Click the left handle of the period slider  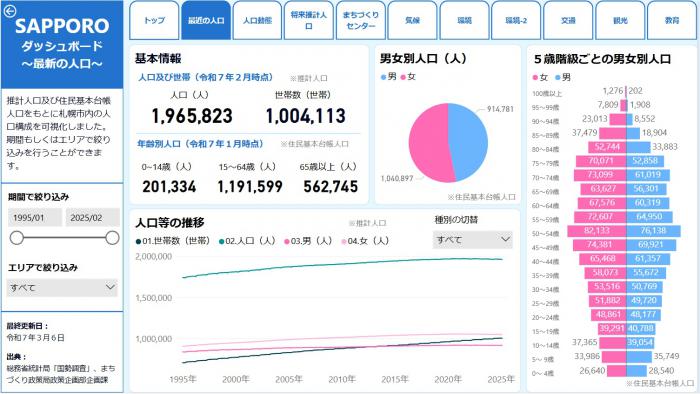(17, 238)
